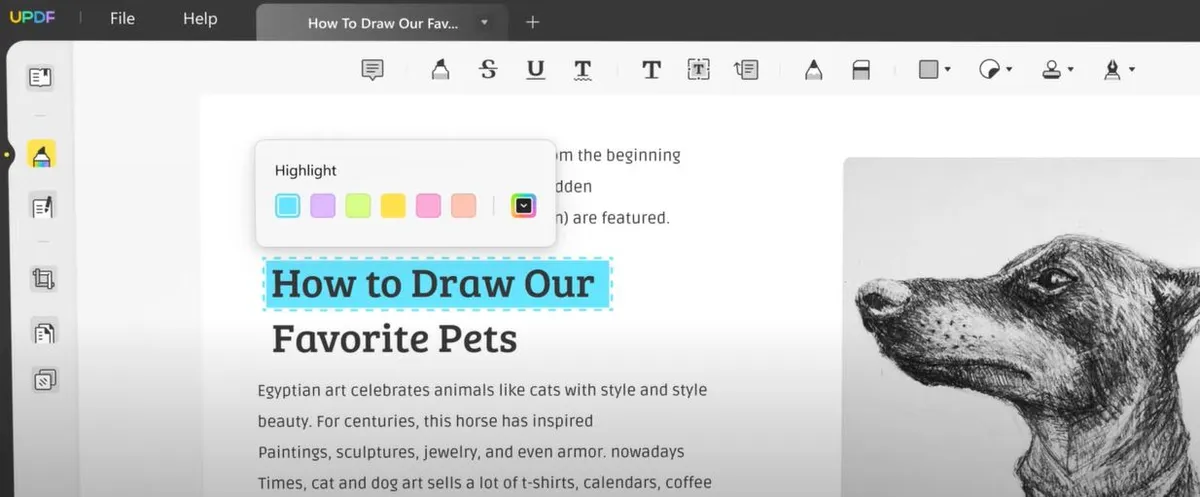The image size is (1200, 497).
Task: Select the text comment T tool
Action: pos(651,69)
